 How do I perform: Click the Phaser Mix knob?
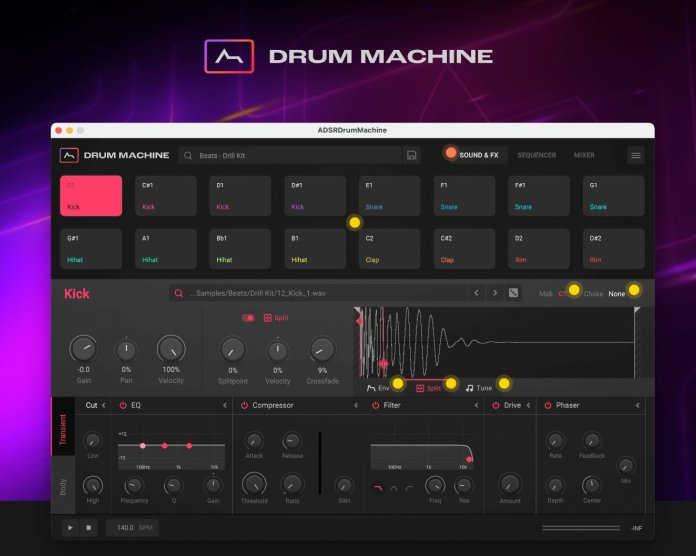[x=626, y=466]
